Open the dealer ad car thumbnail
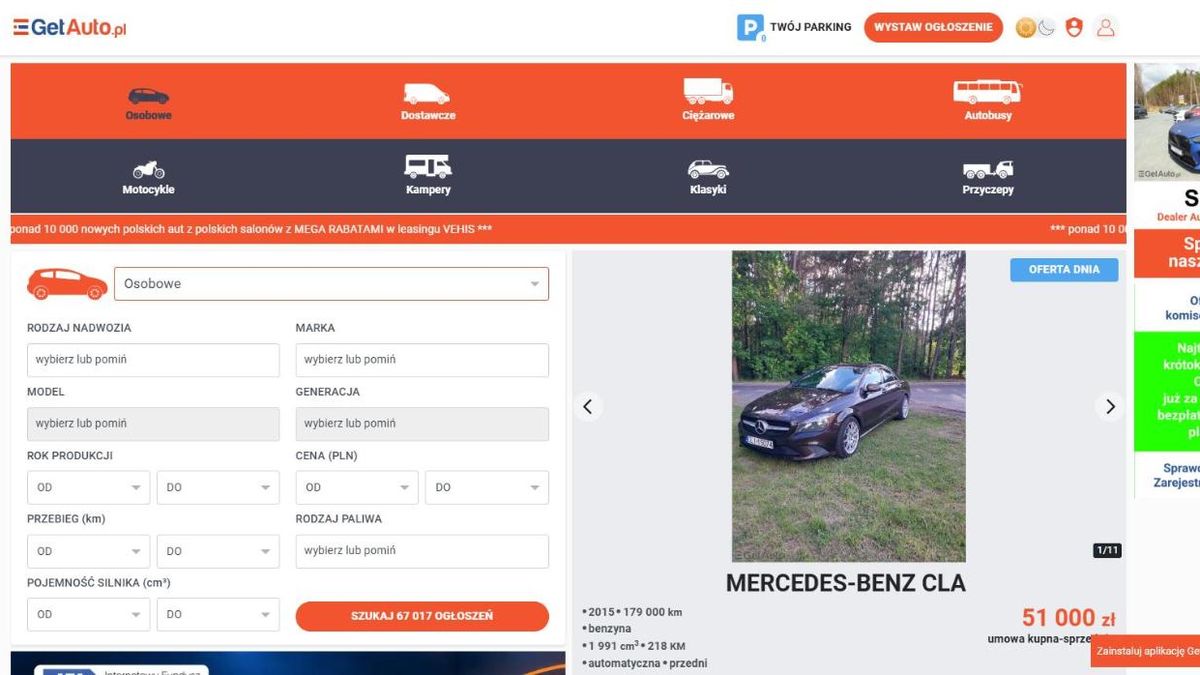Image resolution: width=1200 pixels, height=675 pixels. coord(1167,122)
